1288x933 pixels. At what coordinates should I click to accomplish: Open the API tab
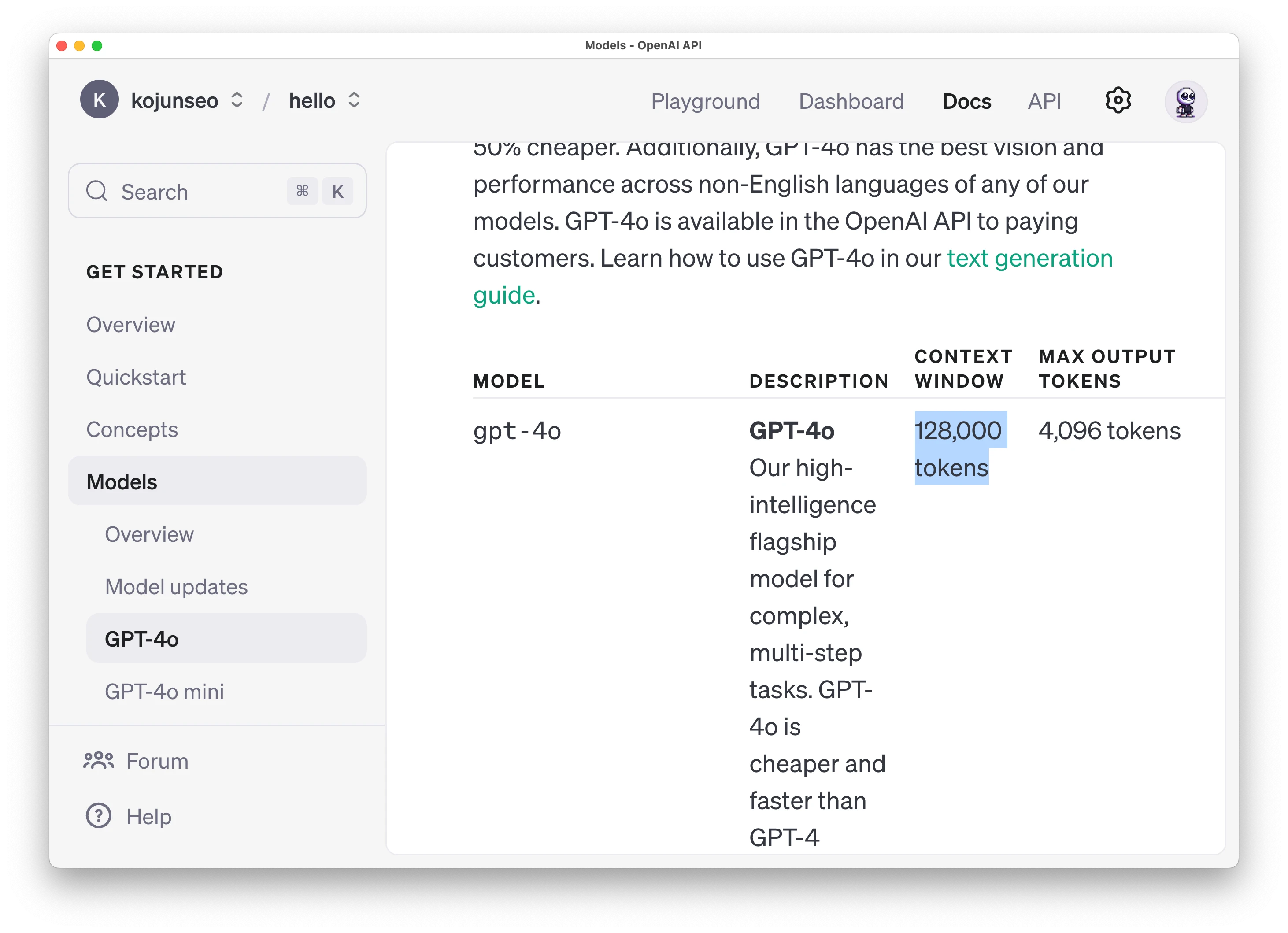point(1044,101)
